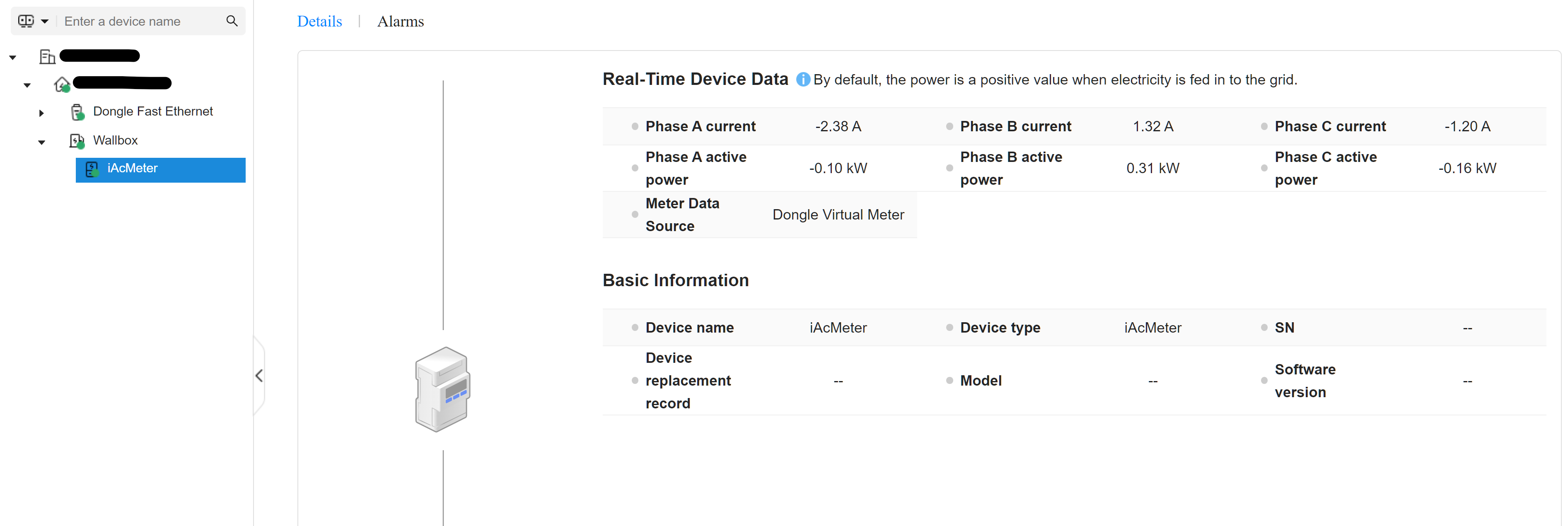Collapse the top-level company node
The image size is (1568, 526).
(x=13, y=57)
